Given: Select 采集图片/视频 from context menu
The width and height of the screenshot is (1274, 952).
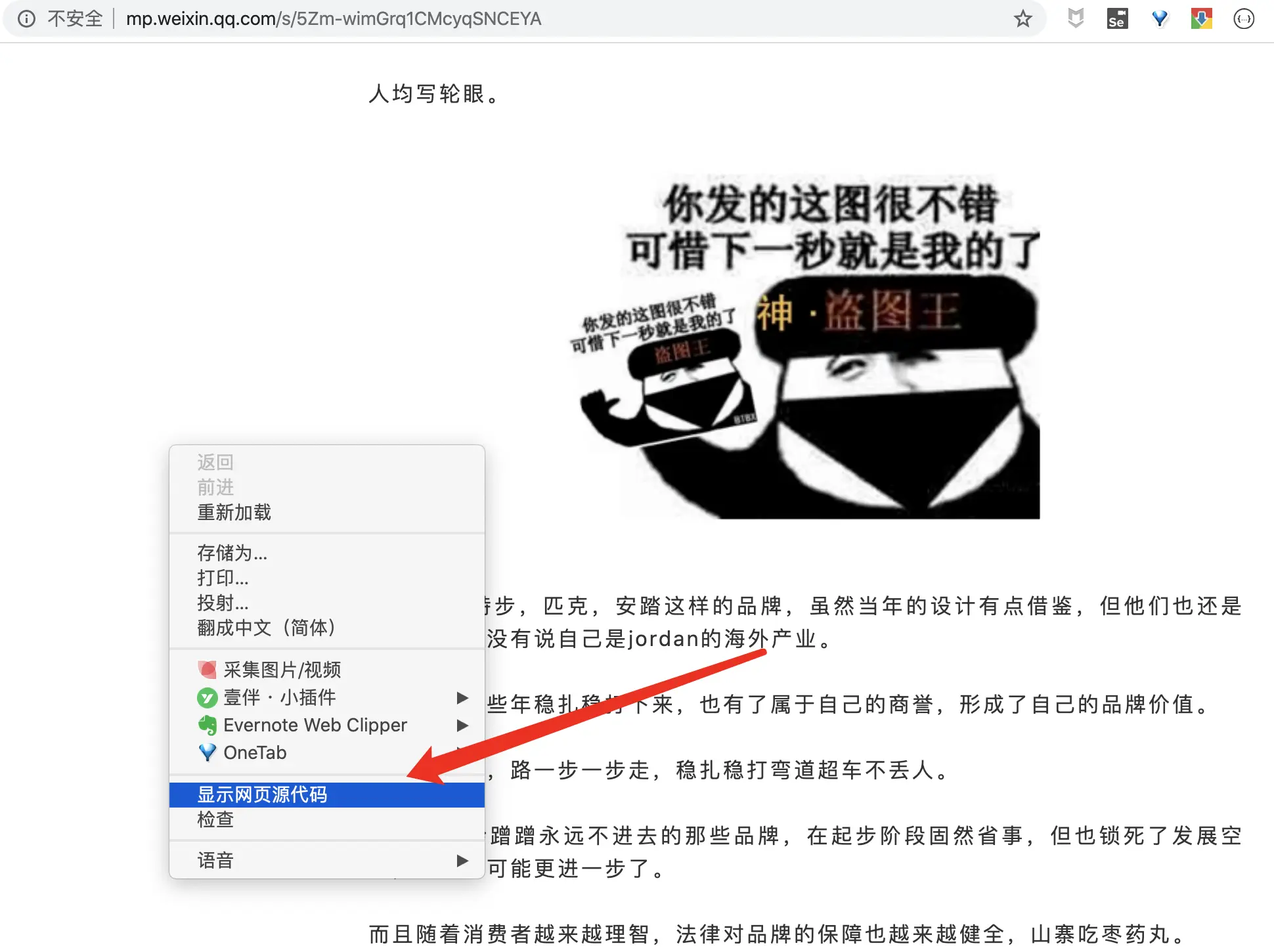Looking at the screenshot, I should (282, 670).
